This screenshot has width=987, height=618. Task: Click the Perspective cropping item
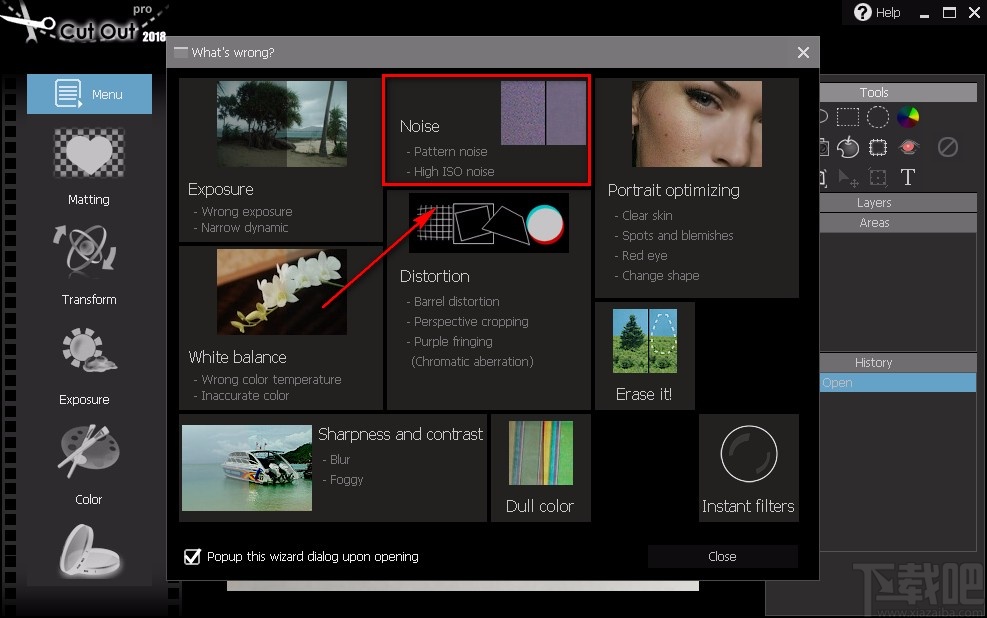coord(470,322)
